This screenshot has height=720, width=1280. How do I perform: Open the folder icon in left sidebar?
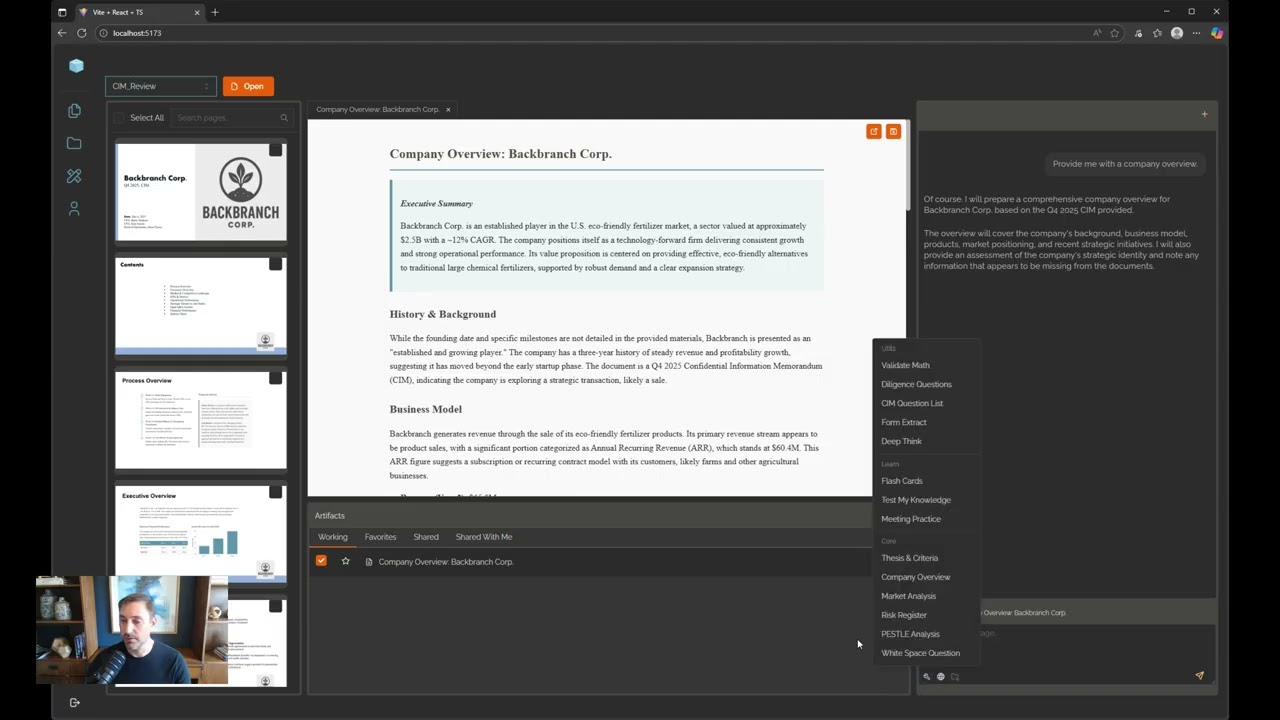74,144
